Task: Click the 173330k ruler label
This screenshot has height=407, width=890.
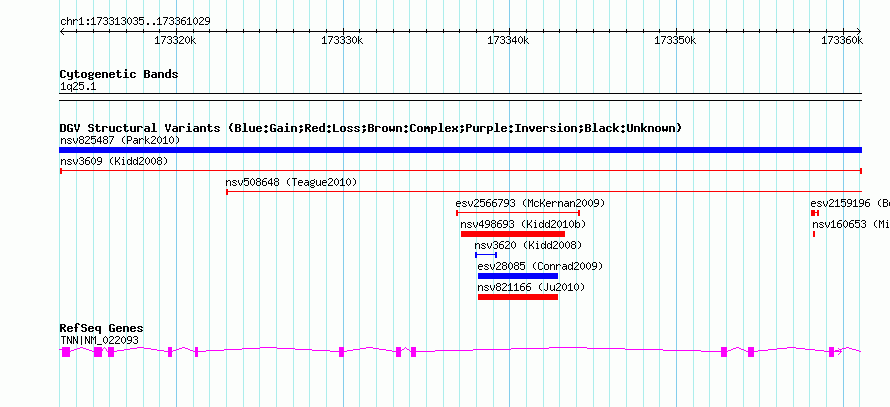Action: coord(342,40)
